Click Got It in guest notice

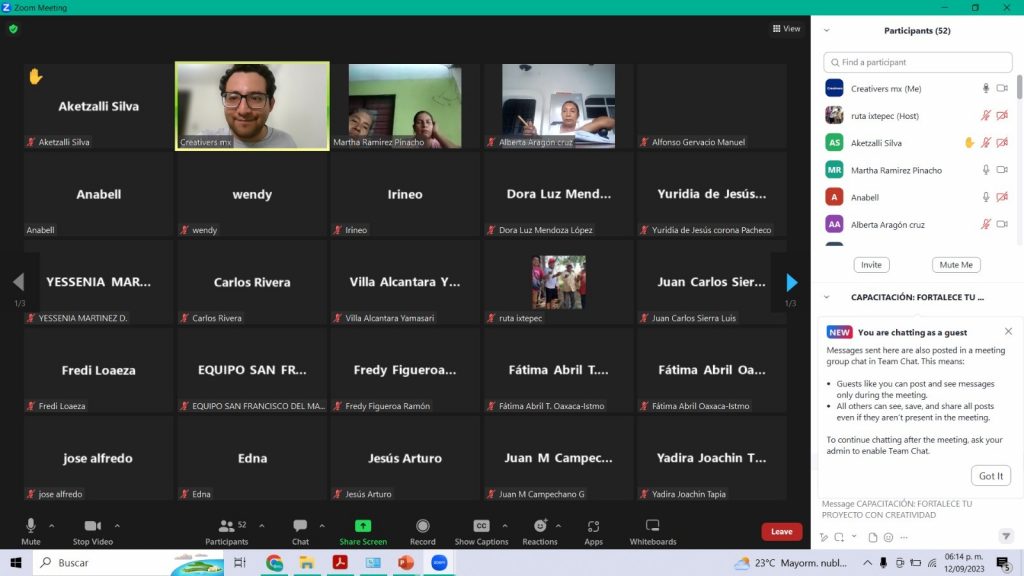click(x=990, y=476)
